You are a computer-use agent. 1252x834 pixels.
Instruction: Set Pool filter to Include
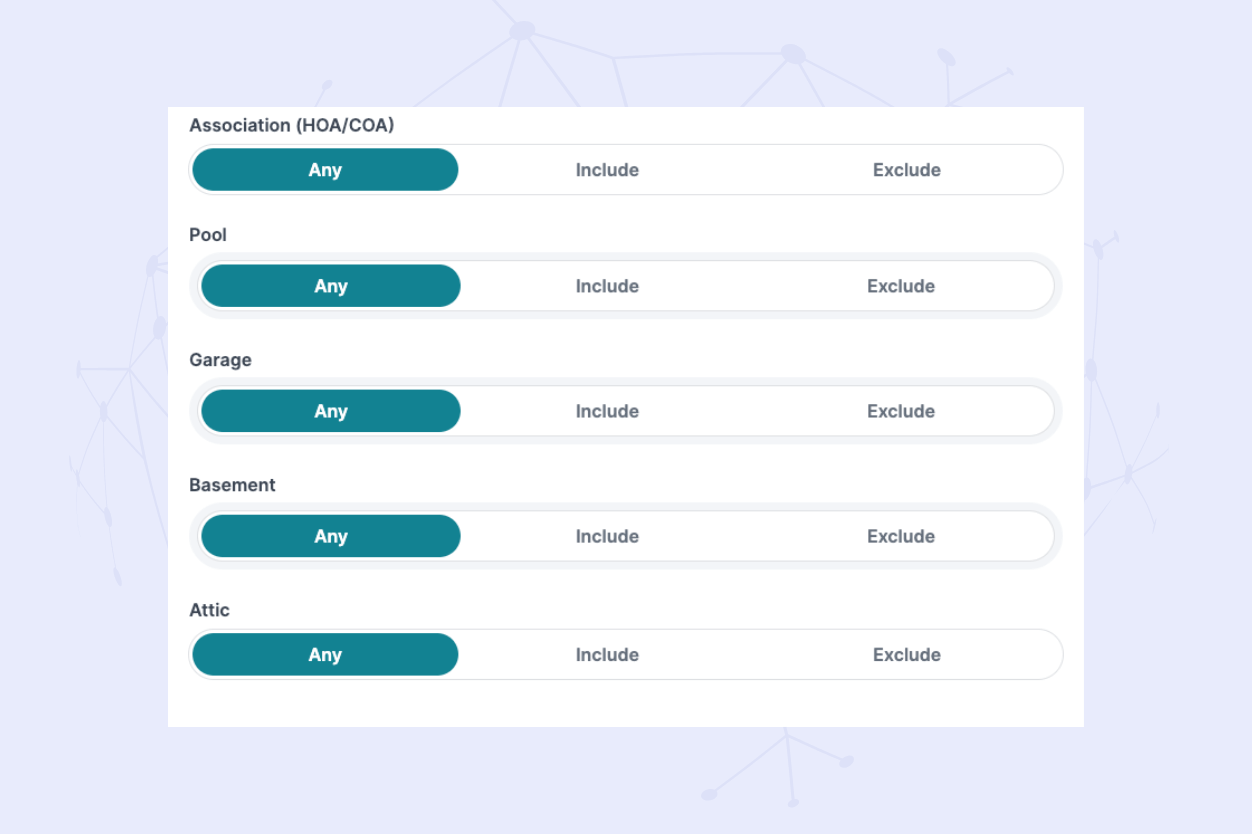(x=607, y=286)
